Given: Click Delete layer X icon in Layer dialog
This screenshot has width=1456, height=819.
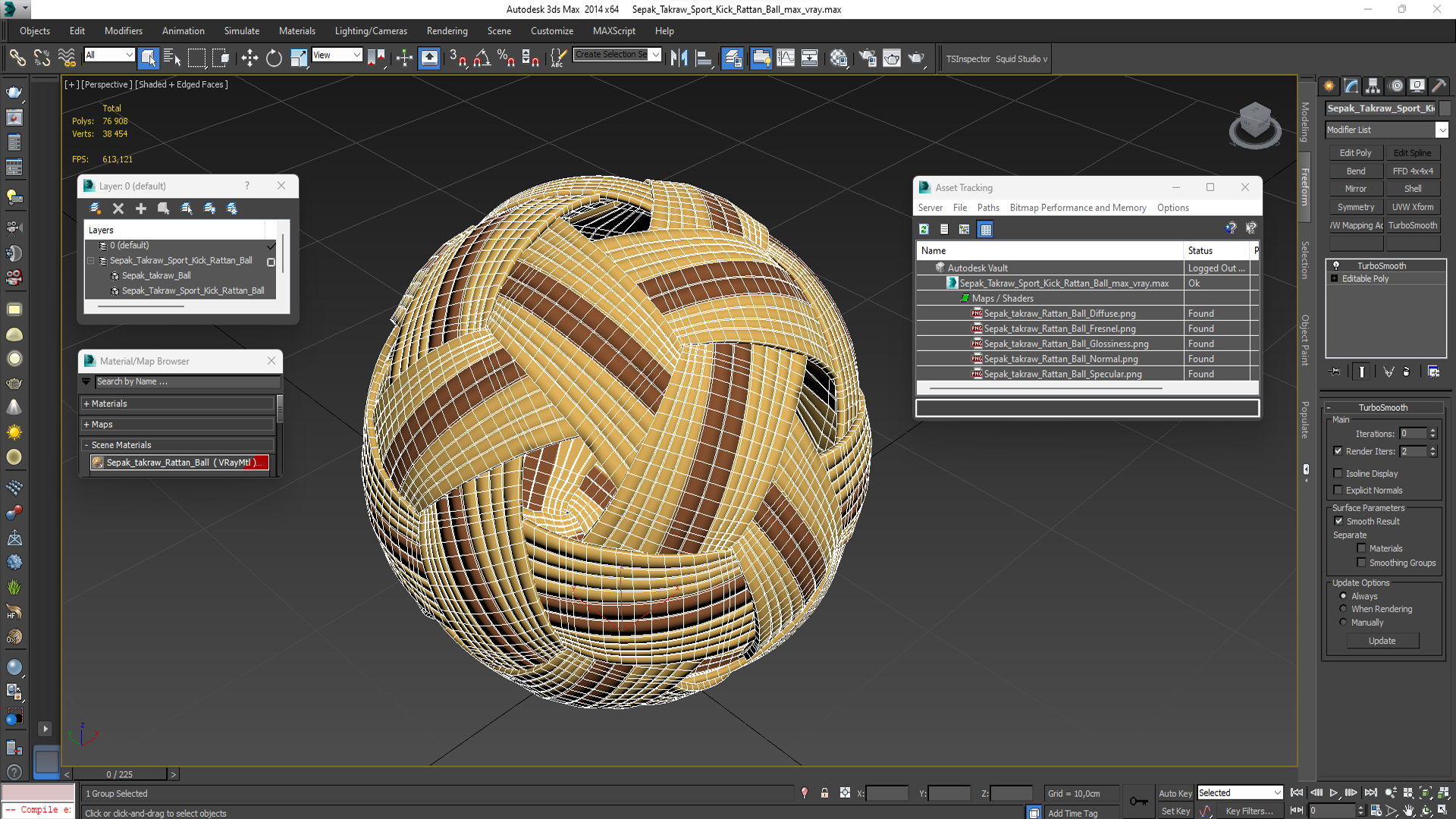Looking at the screenshot, I should (x=118, y=208).
